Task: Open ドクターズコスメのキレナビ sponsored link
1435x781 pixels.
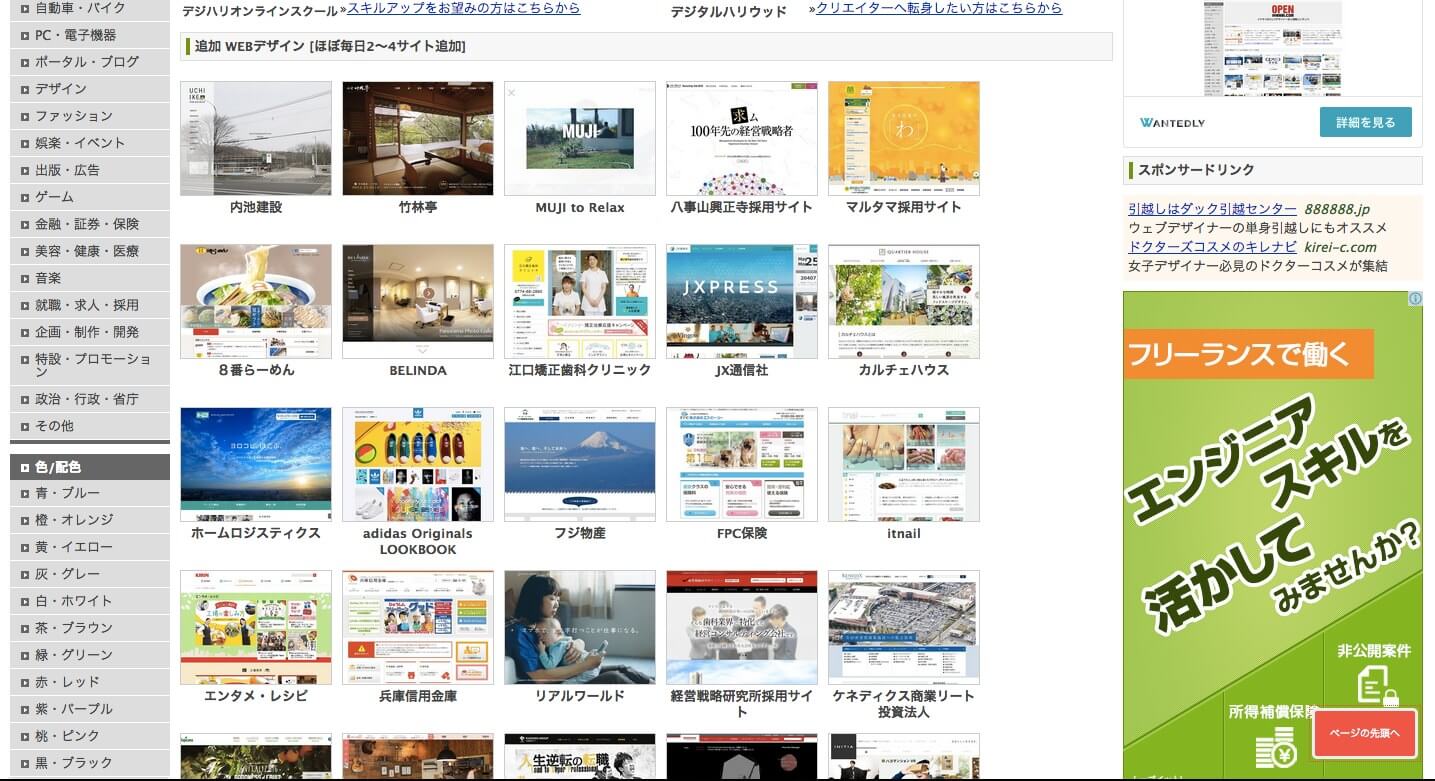Action: pyautogui.click(x=1212, y=247)
